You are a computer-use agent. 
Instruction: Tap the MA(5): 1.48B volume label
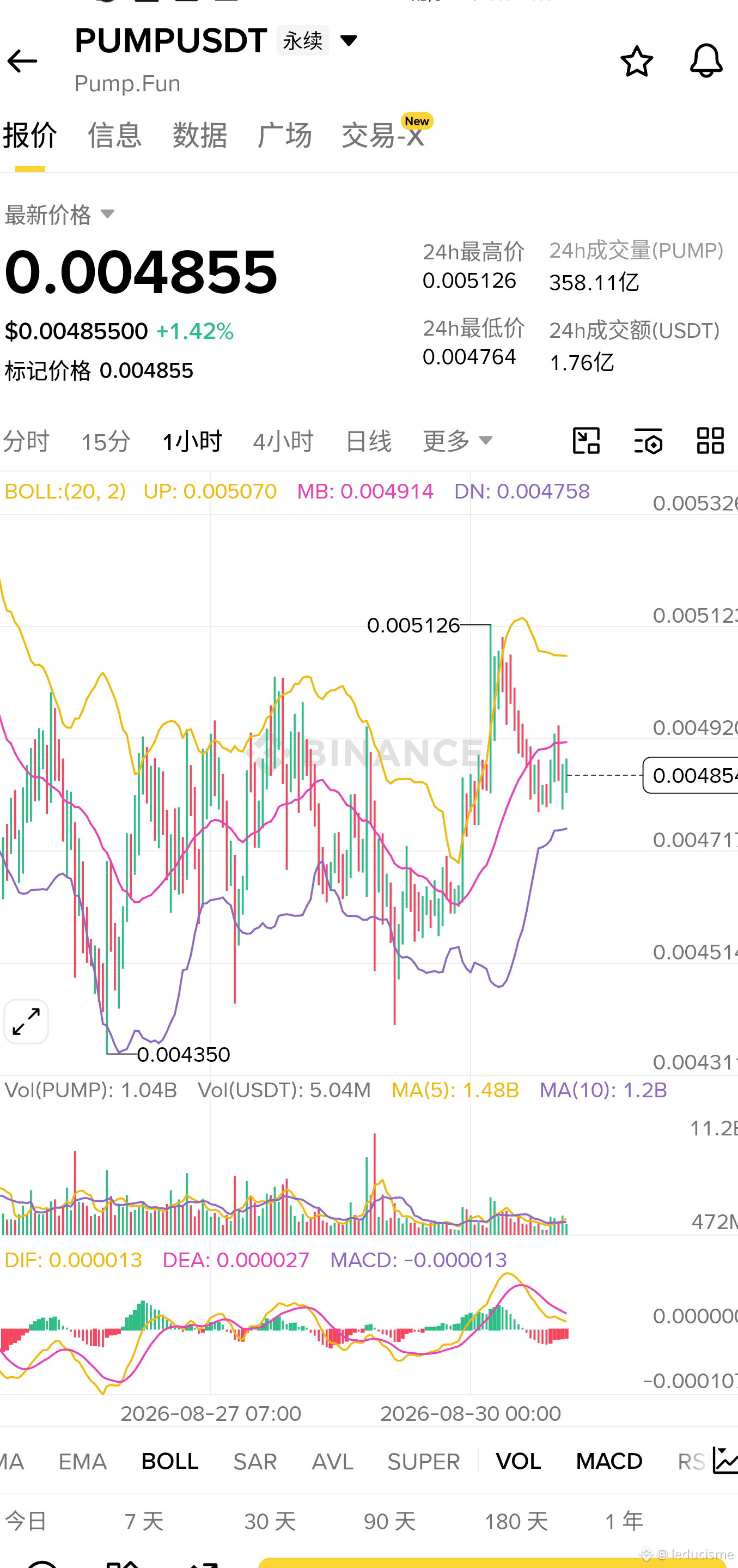[x=455, y=1090]
